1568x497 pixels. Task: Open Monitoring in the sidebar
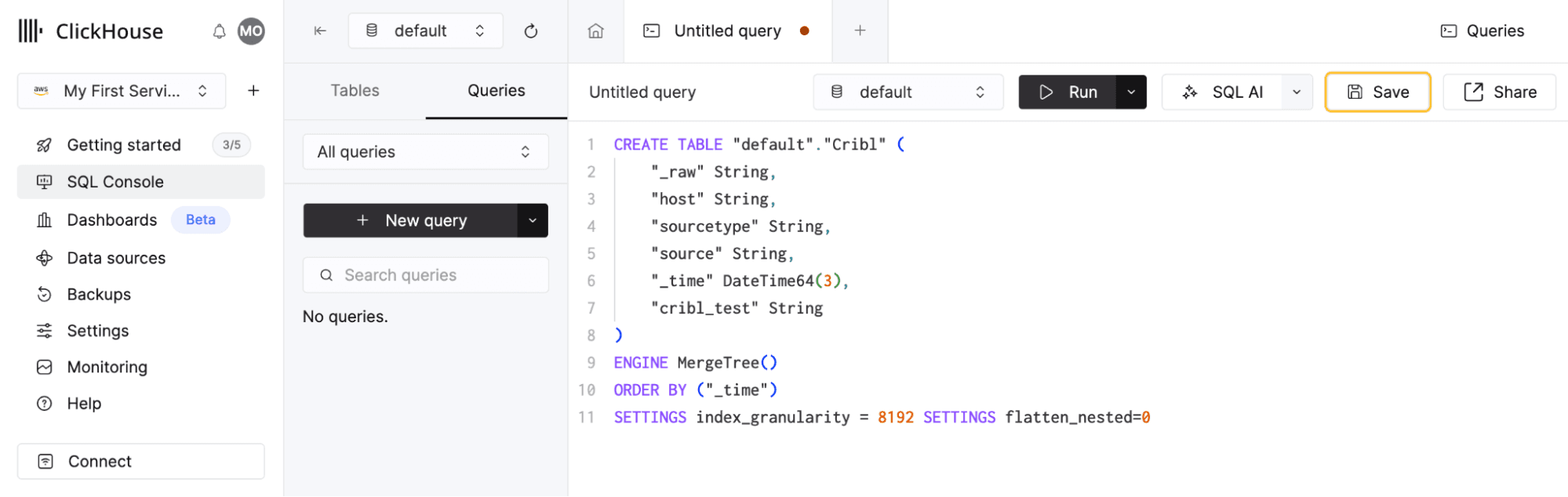tap(107, 367)
